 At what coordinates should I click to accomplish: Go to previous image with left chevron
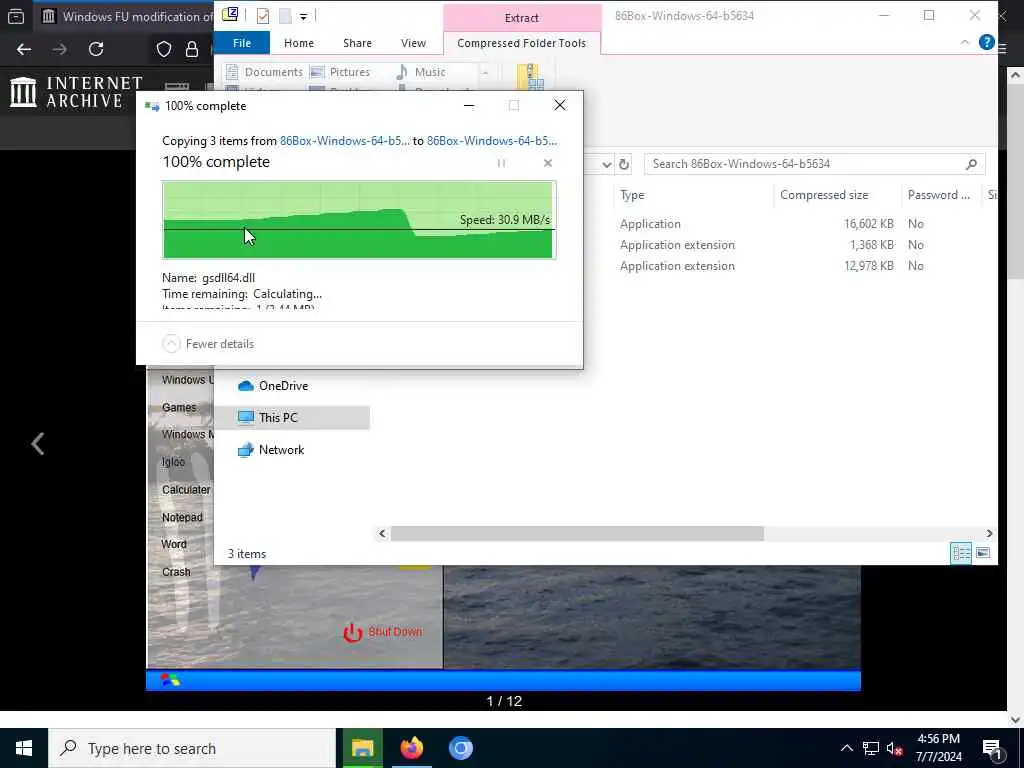pos(38,444)
